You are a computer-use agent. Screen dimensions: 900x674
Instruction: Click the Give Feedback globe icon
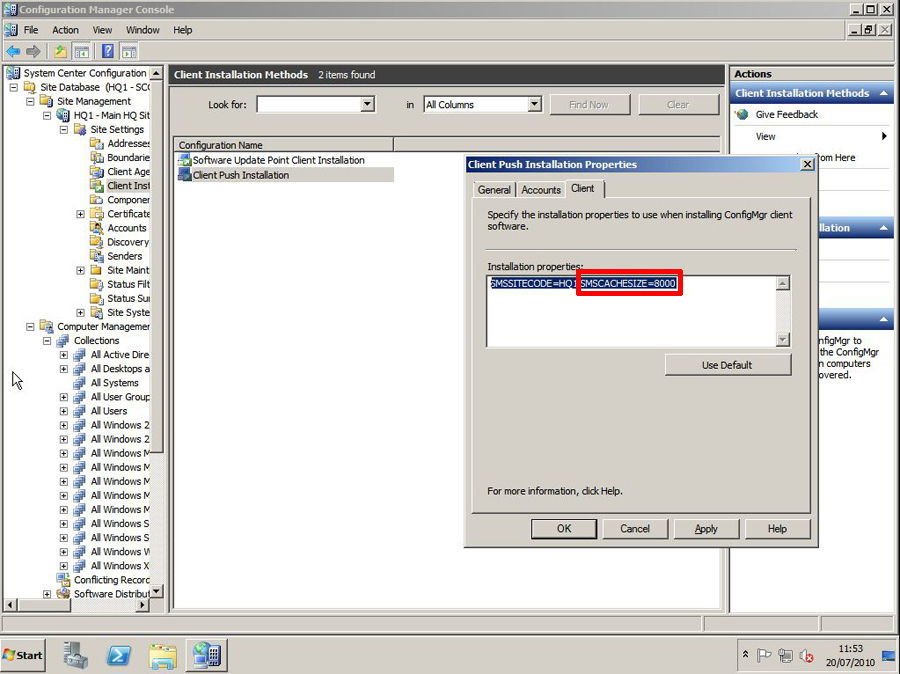pyautogui.click(x=742, y=114)
